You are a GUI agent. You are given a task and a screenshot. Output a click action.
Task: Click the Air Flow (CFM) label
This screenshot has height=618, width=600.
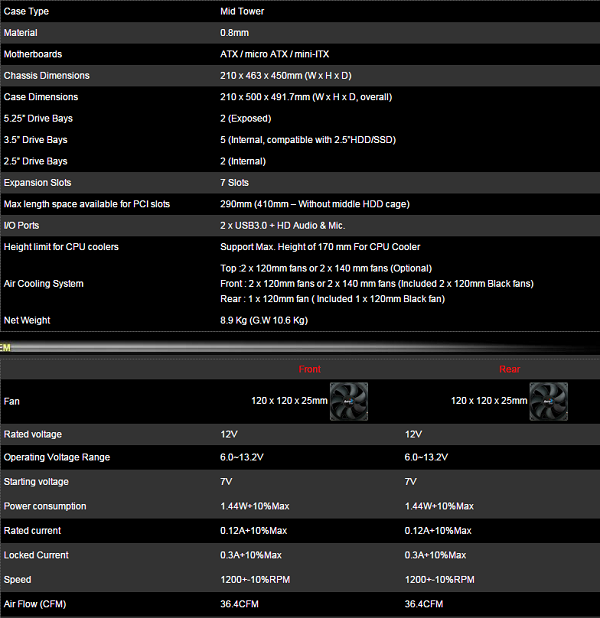pyautogui.click(x=35, y=604)
